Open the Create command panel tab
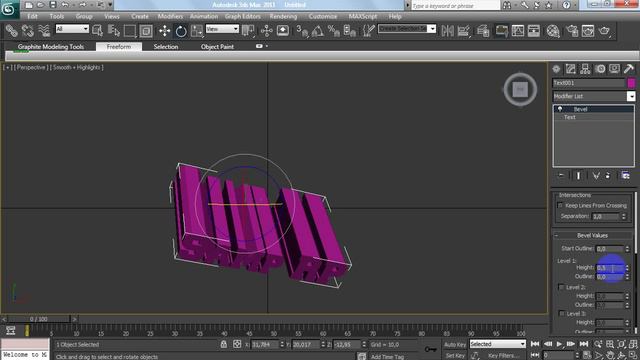Viewport: 640px width, 360px height. click(x=556, y=69)
